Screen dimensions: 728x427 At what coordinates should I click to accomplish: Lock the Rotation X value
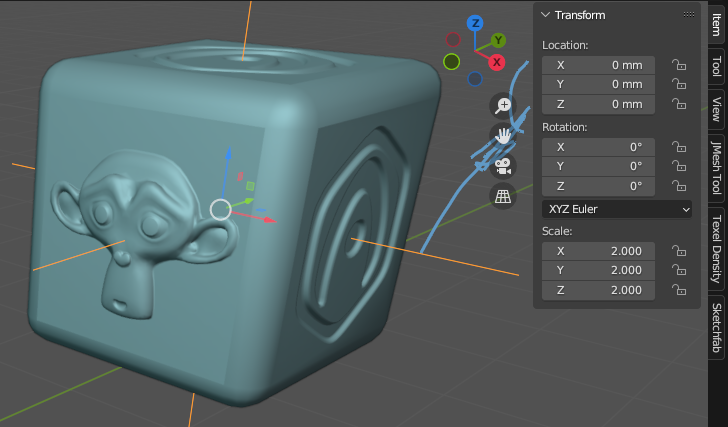tap(679, 147)
